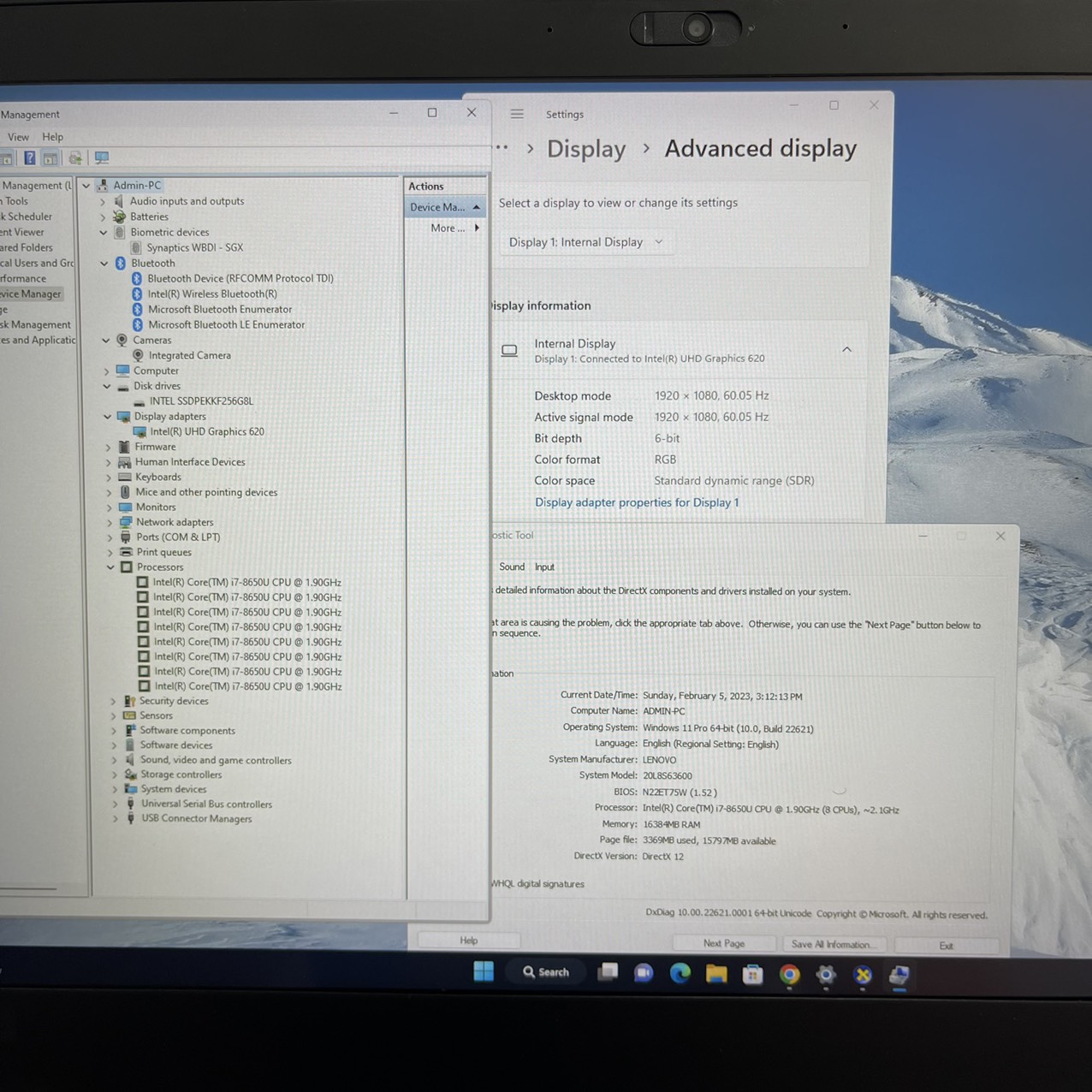The image size is (1092, 1092).
Task: Select the Keyboards category icon
Action: 125,477
